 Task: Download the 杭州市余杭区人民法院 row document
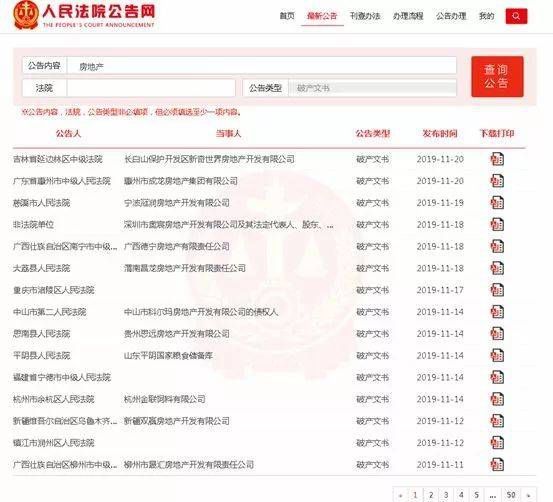(497, 399)
